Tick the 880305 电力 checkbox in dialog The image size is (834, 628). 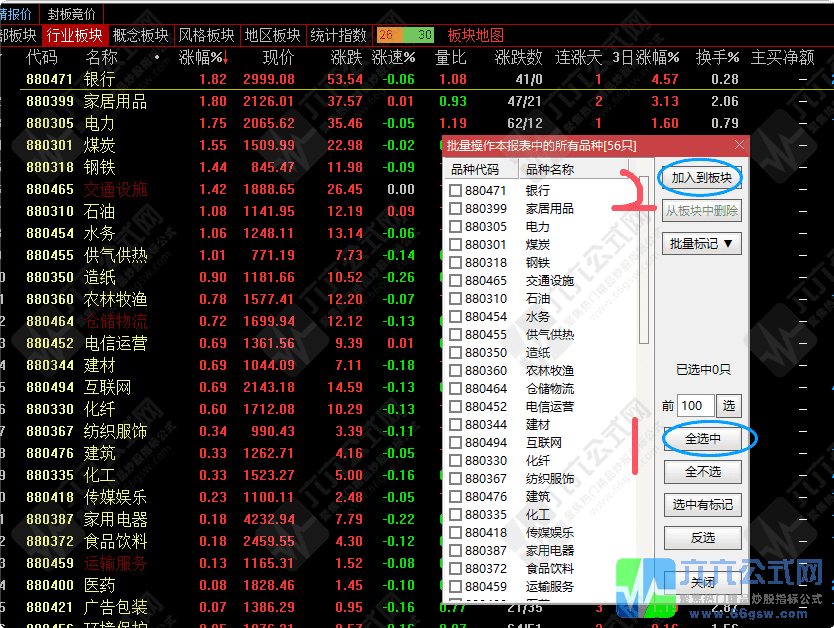[x=456, y=227]
